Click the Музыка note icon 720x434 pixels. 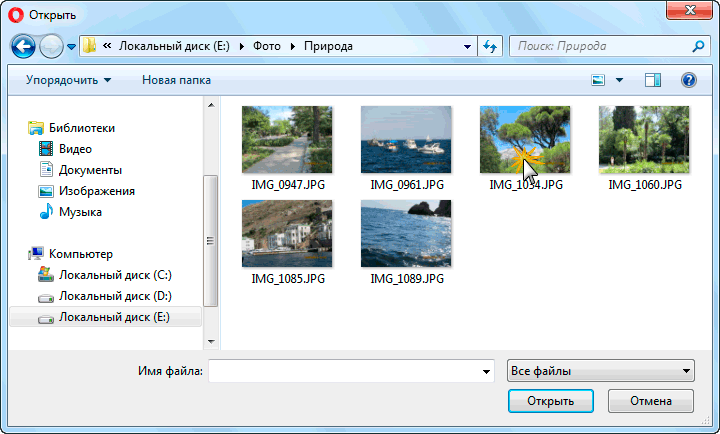click(46, 211)
